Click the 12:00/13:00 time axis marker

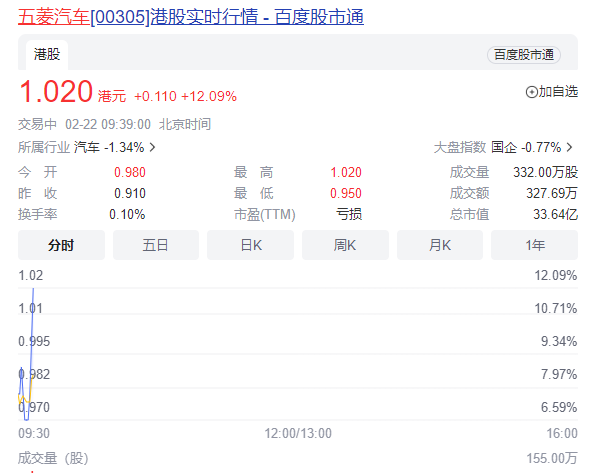click(298, 433)
